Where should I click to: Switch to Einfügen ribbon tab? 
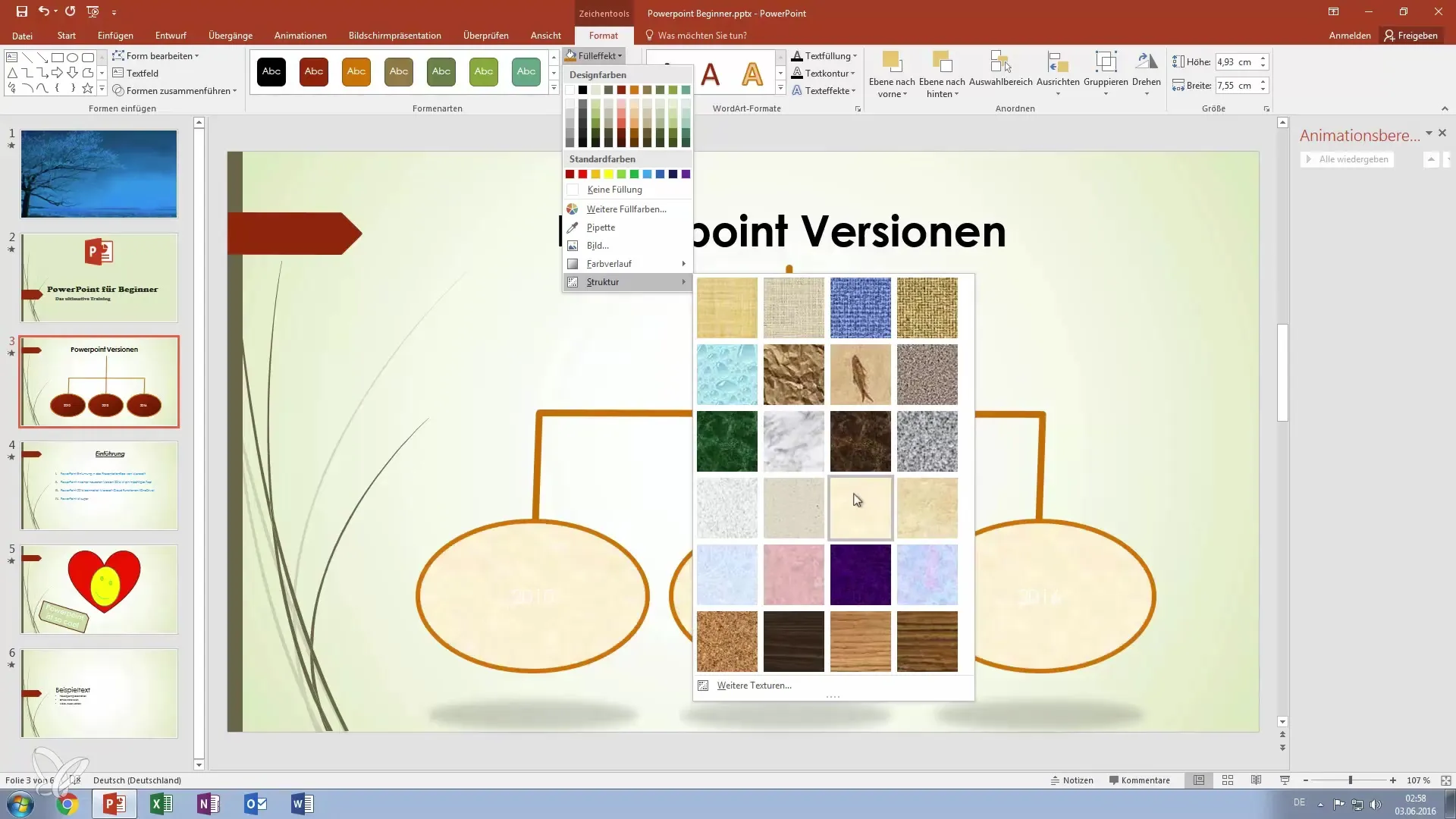pyautogui.click(x=115, y=36)
